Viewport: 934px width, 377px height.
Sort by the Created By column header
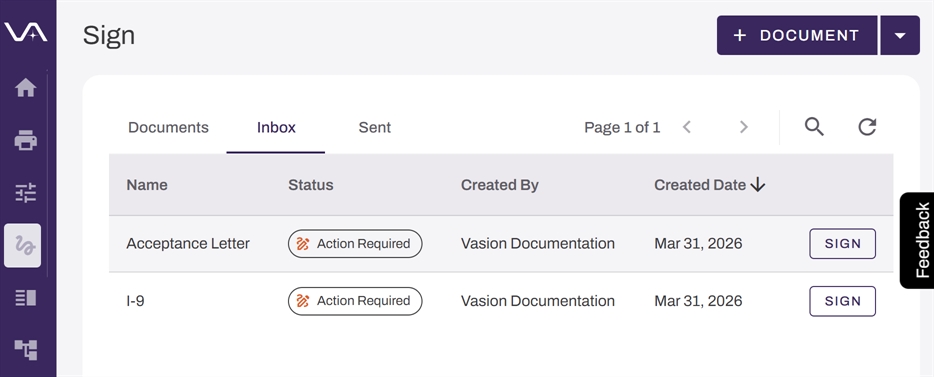tap(500, 185)
